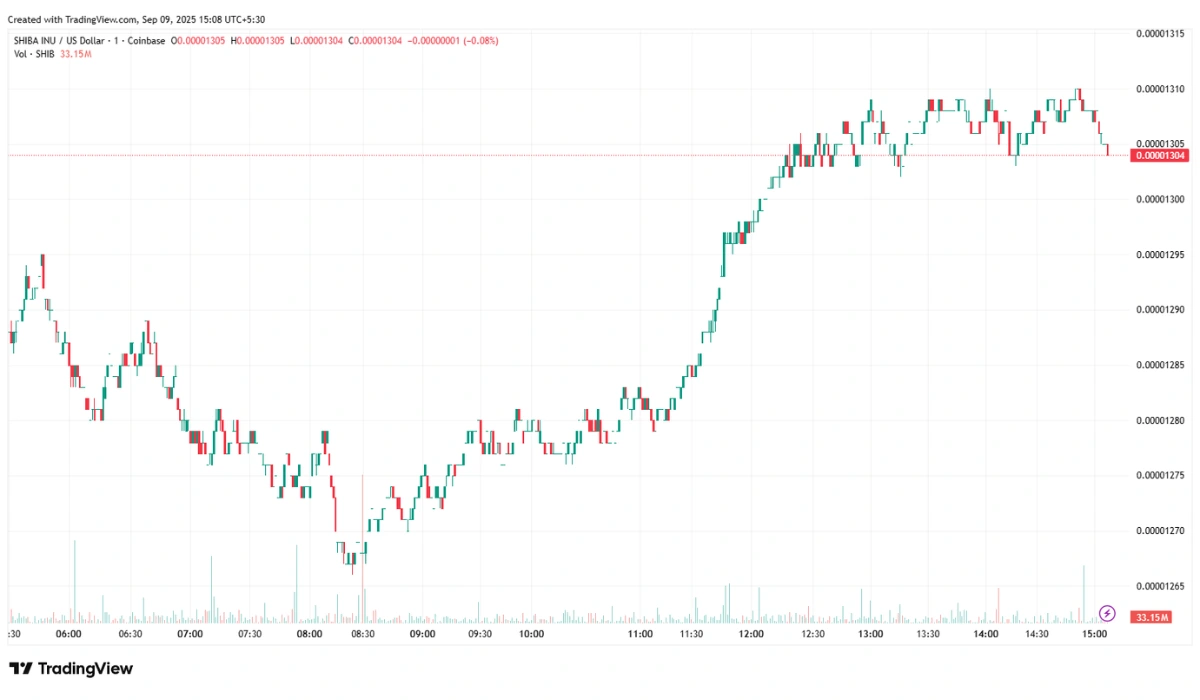Screen dimensions: 1200x700
Task: Click the 0.00001275 price axis label
Action: pos(1160,475)
